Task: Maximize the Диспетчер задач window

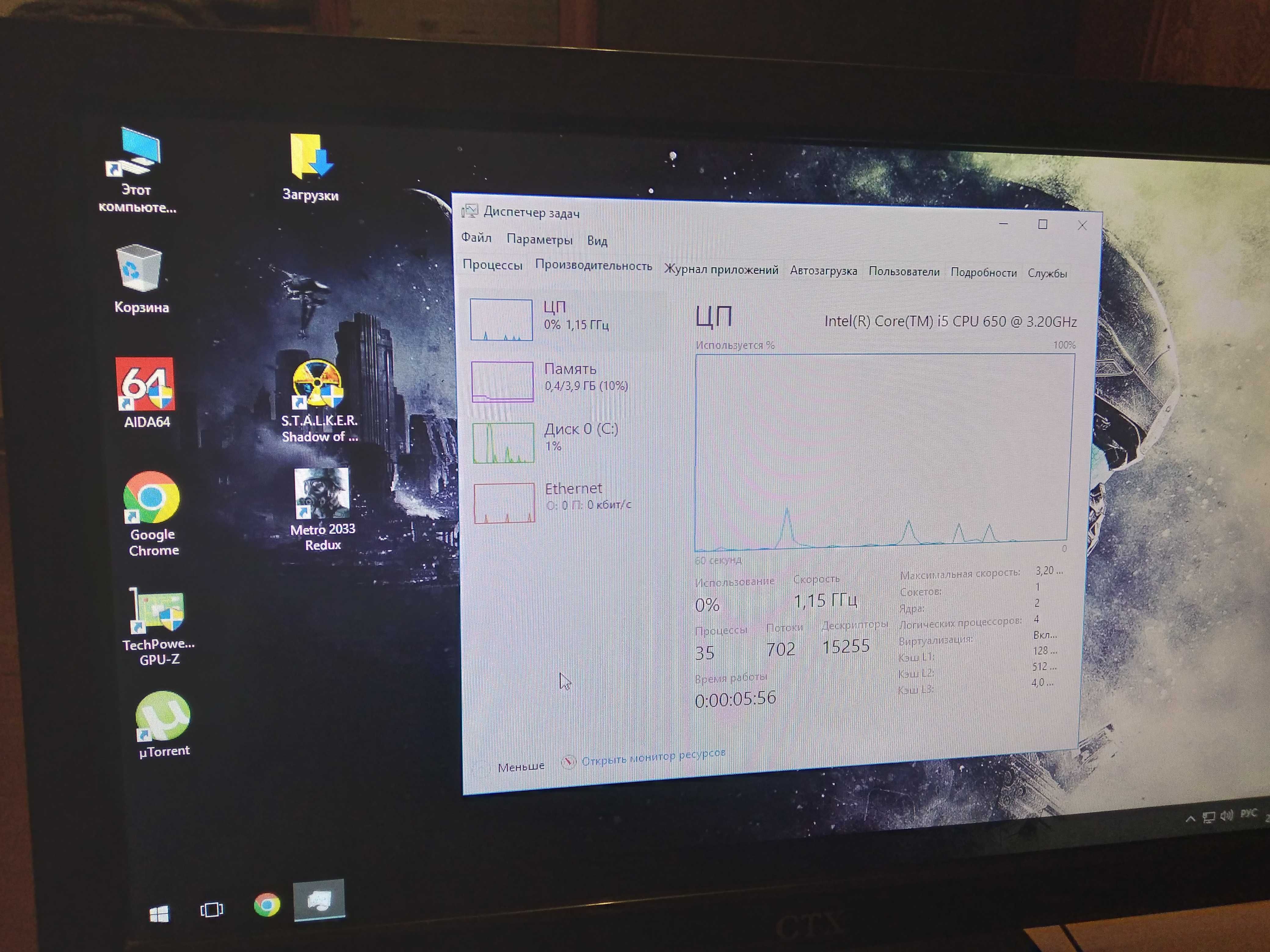Action: pyautogui.click(x=1043, y=224)
